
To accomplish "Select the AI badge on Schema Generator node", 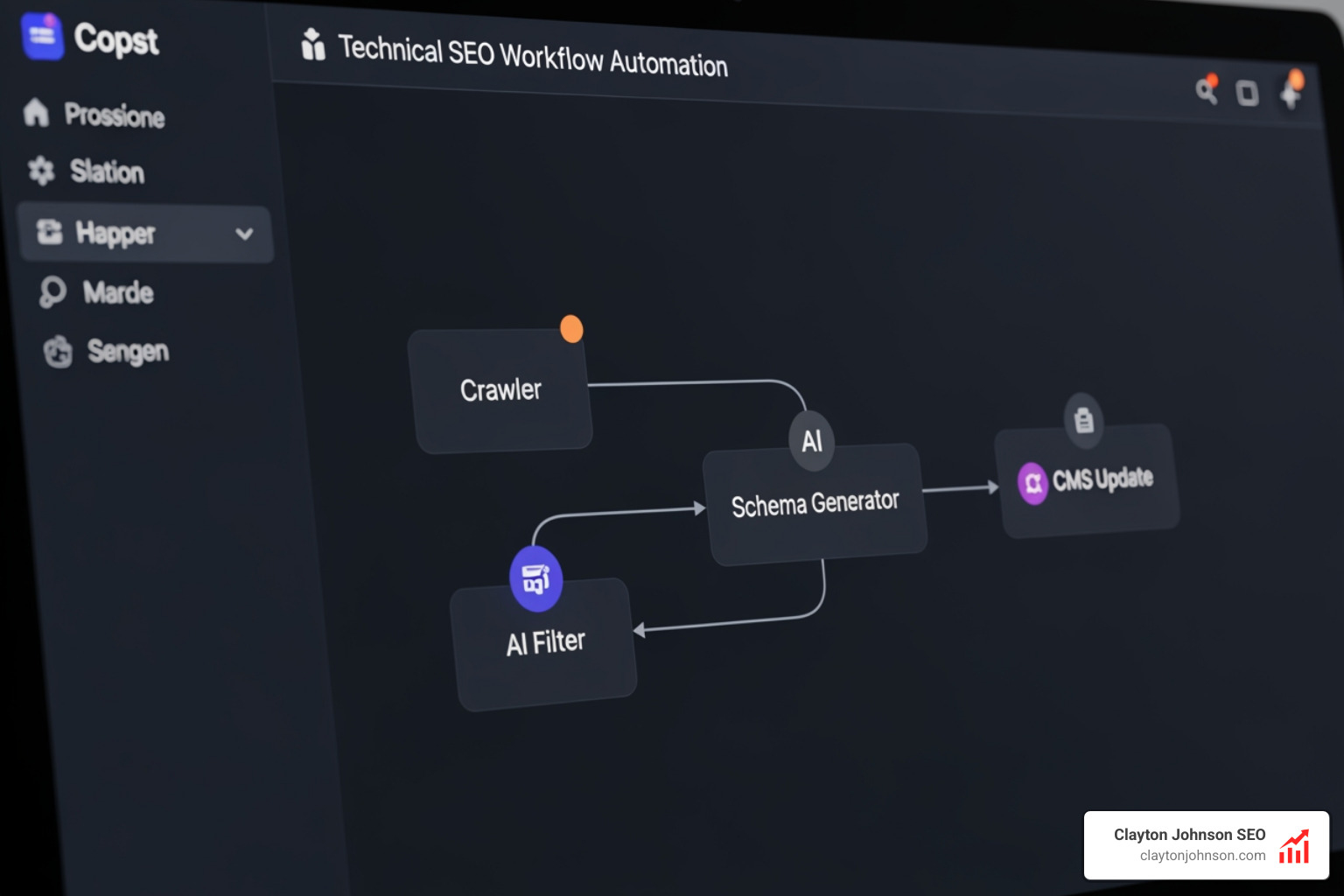I will 810,441.
